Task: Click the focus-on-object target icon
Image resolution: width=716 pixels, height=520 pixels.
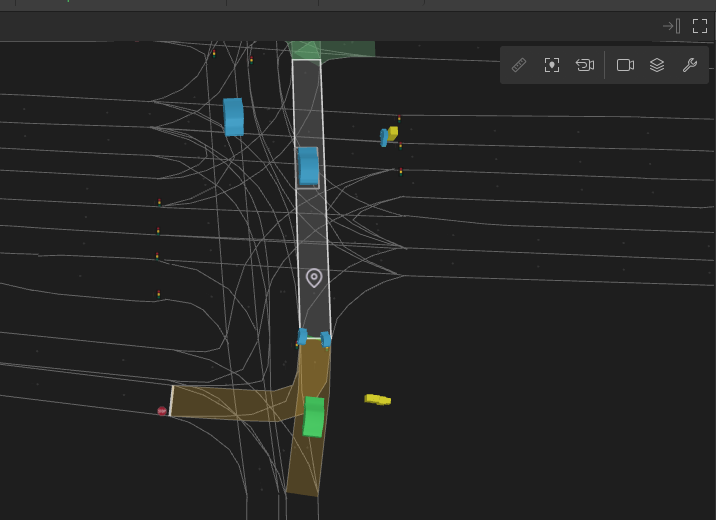Action: pyautogui.click(x=552, y=65)
